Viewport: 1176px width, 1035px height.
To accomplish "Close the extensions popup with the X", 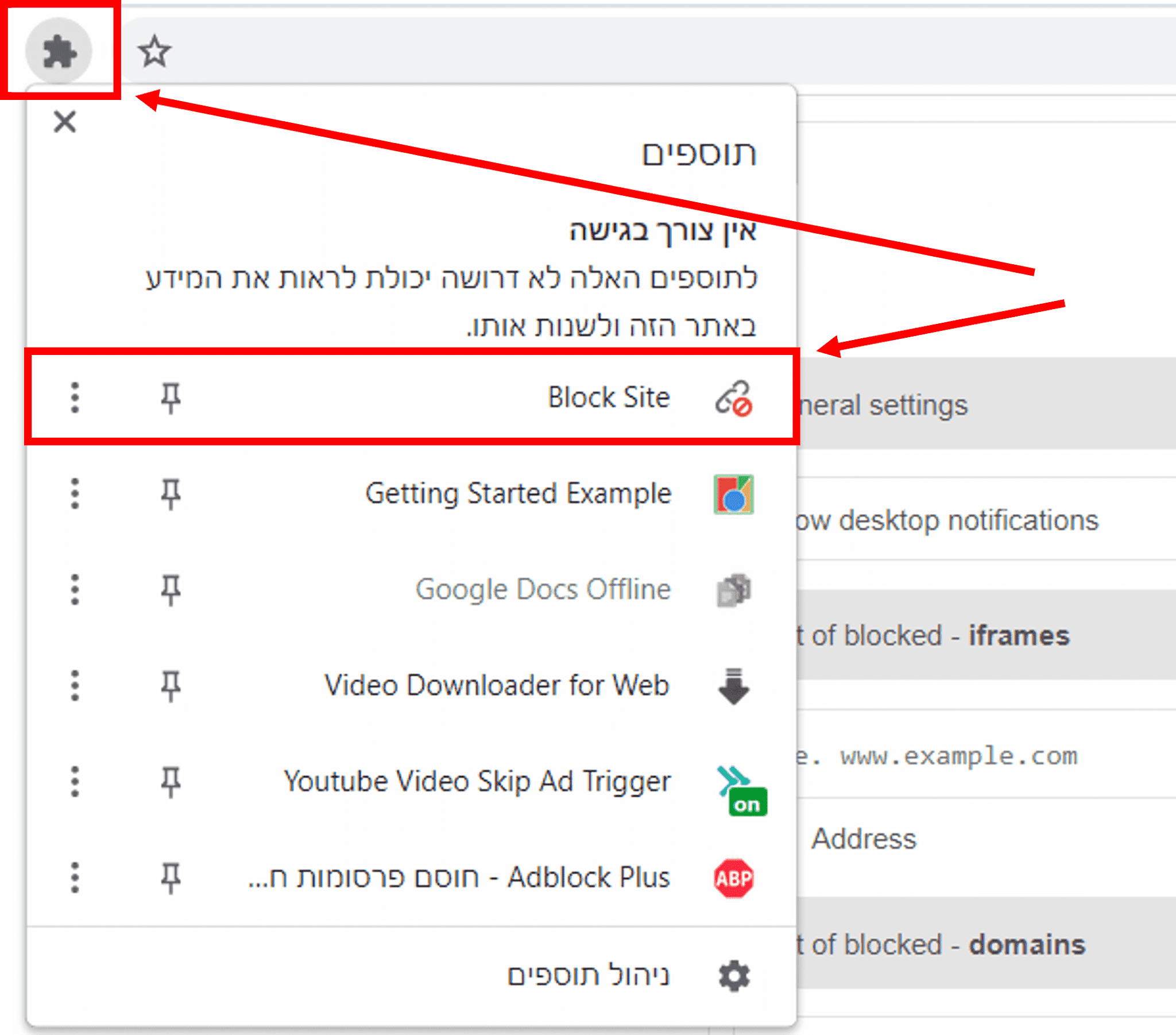I will pos(65,121).
